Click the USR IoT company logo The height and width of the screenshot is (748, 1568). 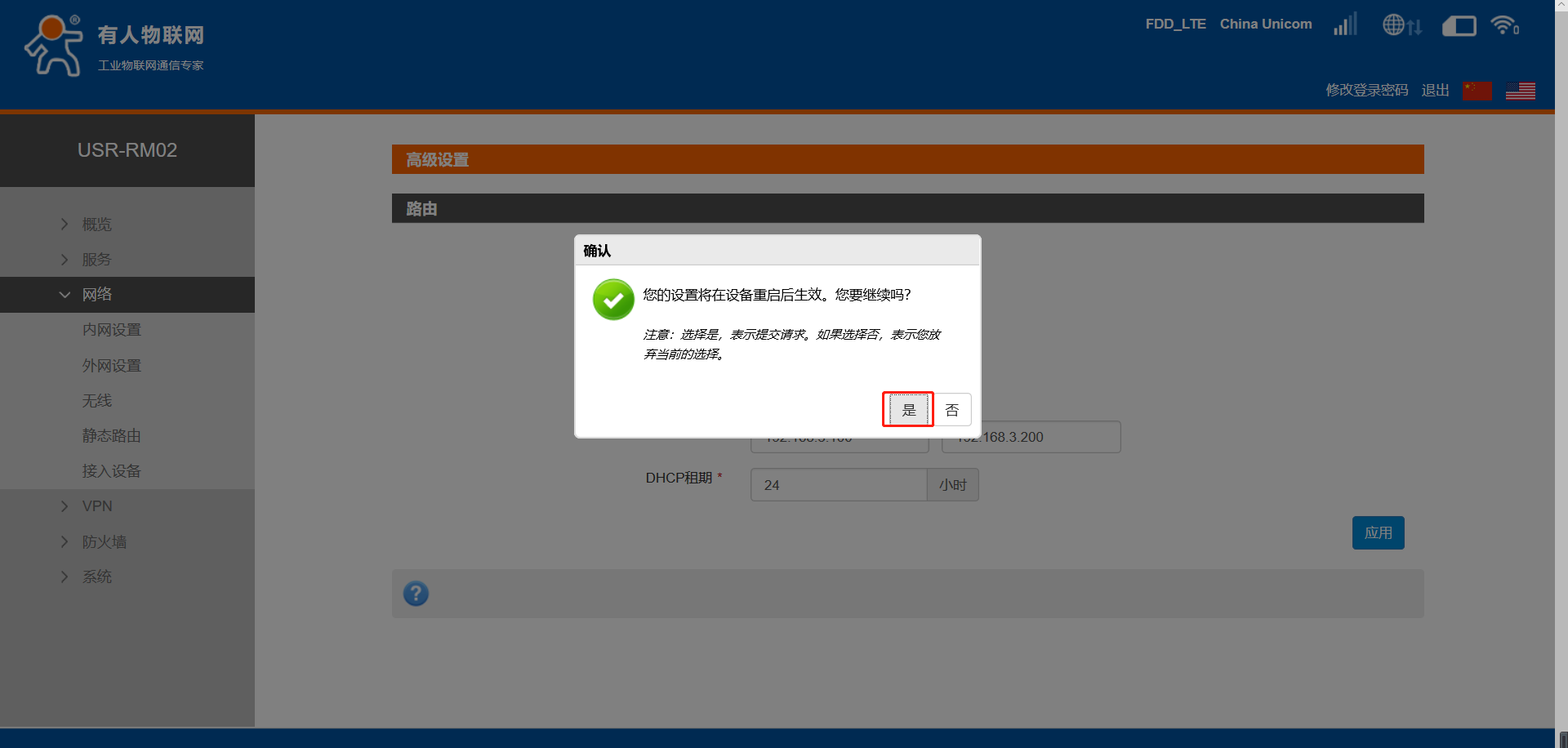tap(114, 46)
